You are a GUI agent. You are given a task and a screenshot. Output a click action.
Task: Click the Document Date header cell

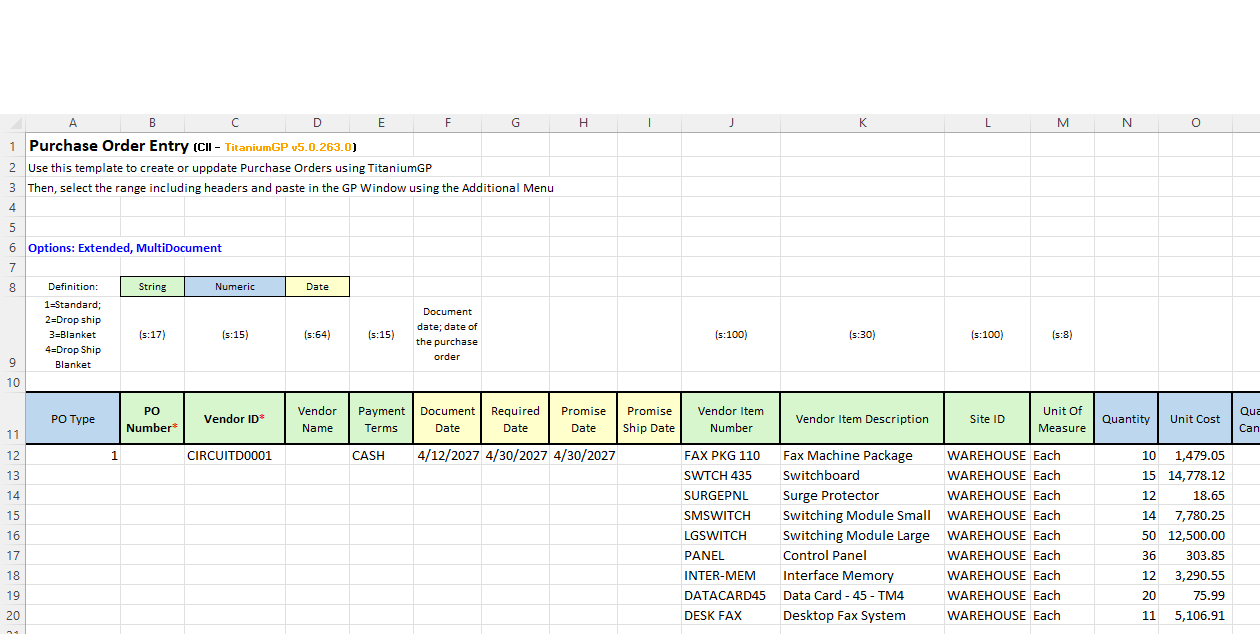(447, 419)
